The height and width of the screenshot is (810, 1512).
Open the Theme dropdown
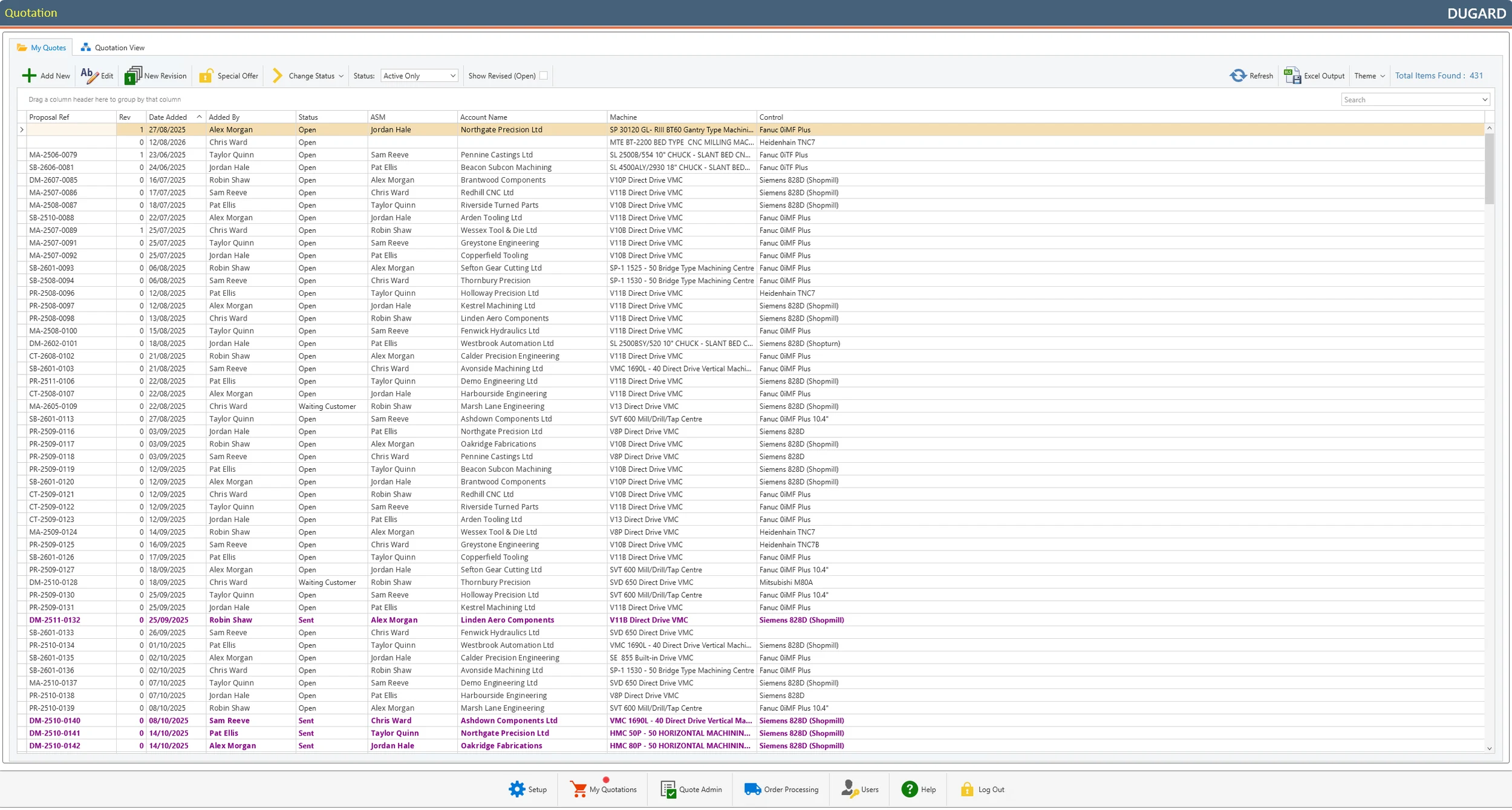click(1370, 76)
